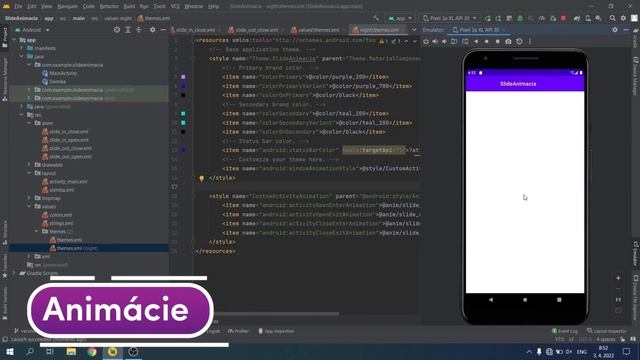Open IDE settings gear in top toolbar

[623, 18]
